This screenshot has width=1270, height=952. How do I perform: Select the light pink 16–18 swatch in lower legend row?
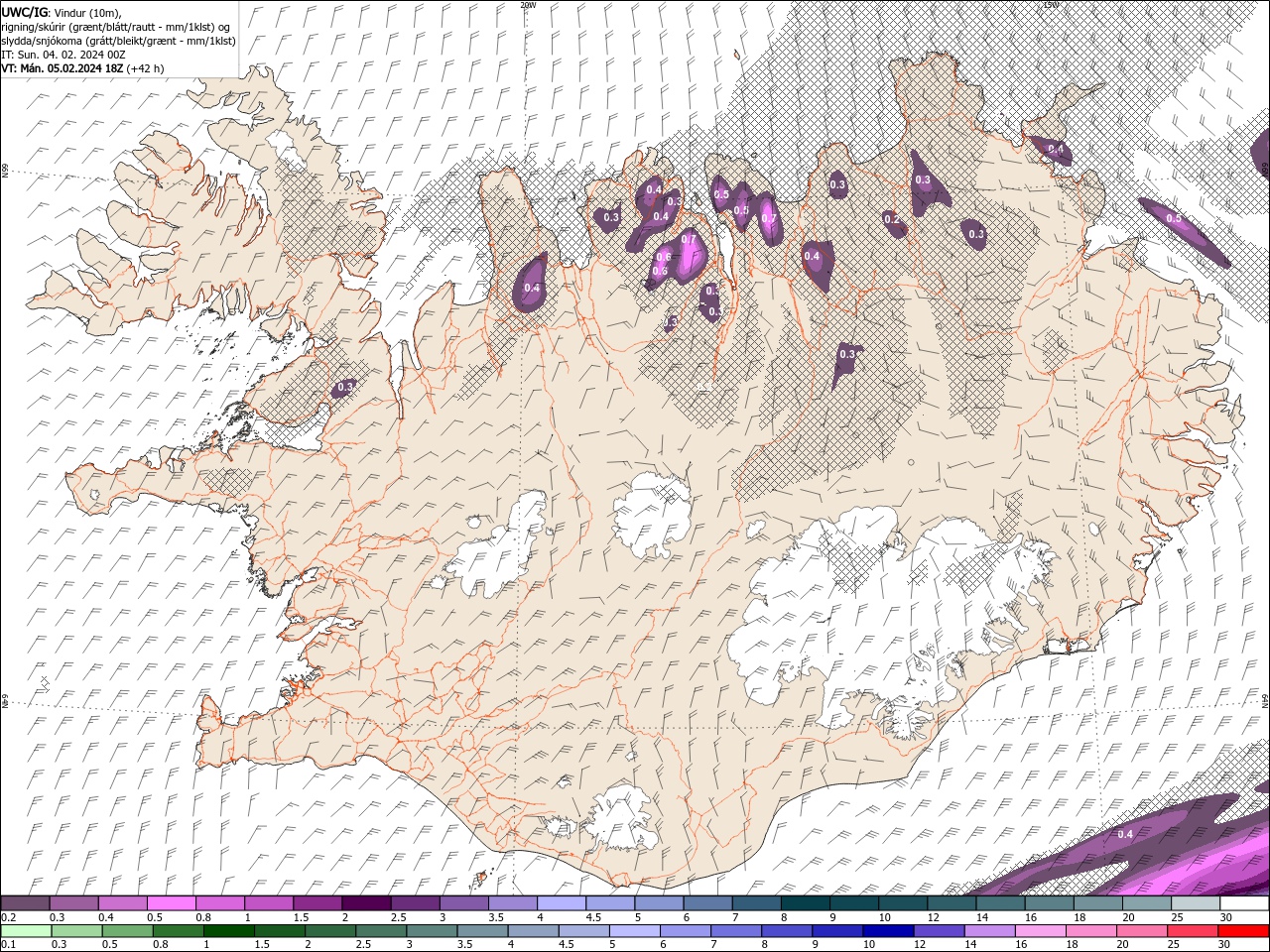click(x=1040, y=931)
